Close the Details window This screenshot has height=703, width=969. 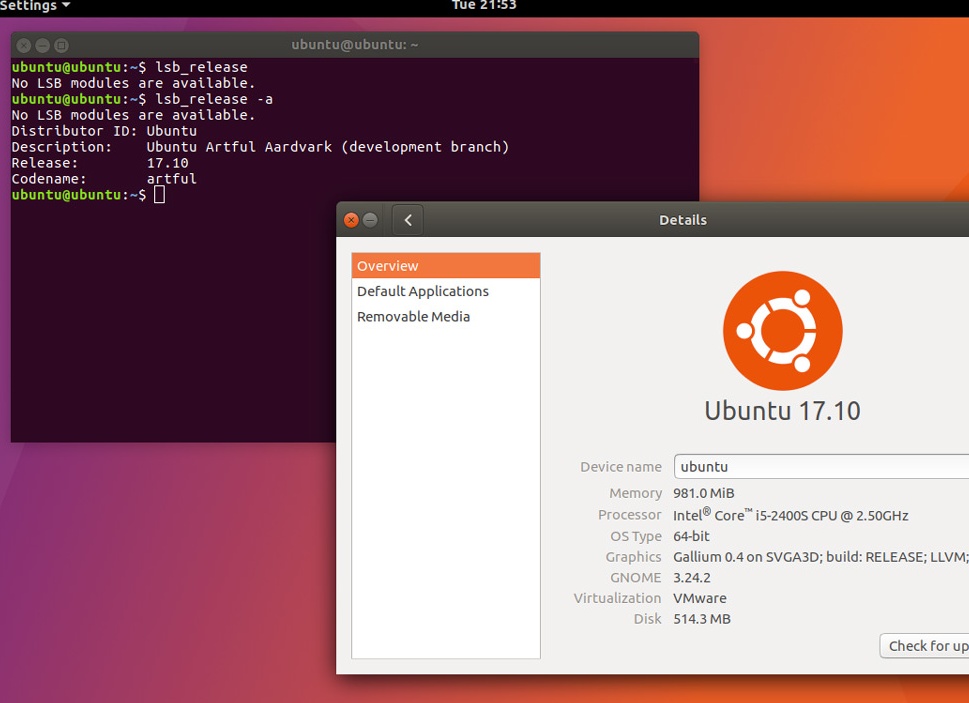pyautogui.click(x=351, y=220)
